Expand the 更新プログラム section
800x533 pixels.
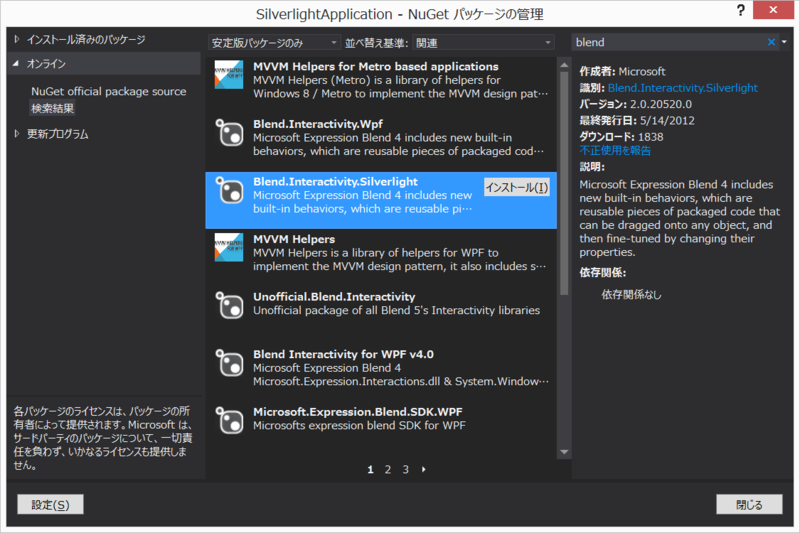click(16, 134)
